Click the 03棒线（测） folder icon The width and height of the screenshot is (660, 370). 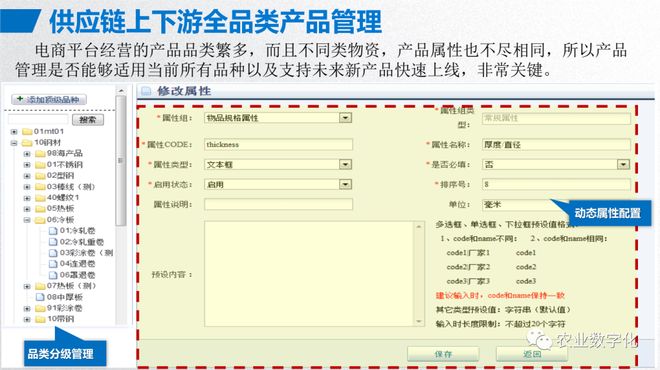click(x=40, y=186)
